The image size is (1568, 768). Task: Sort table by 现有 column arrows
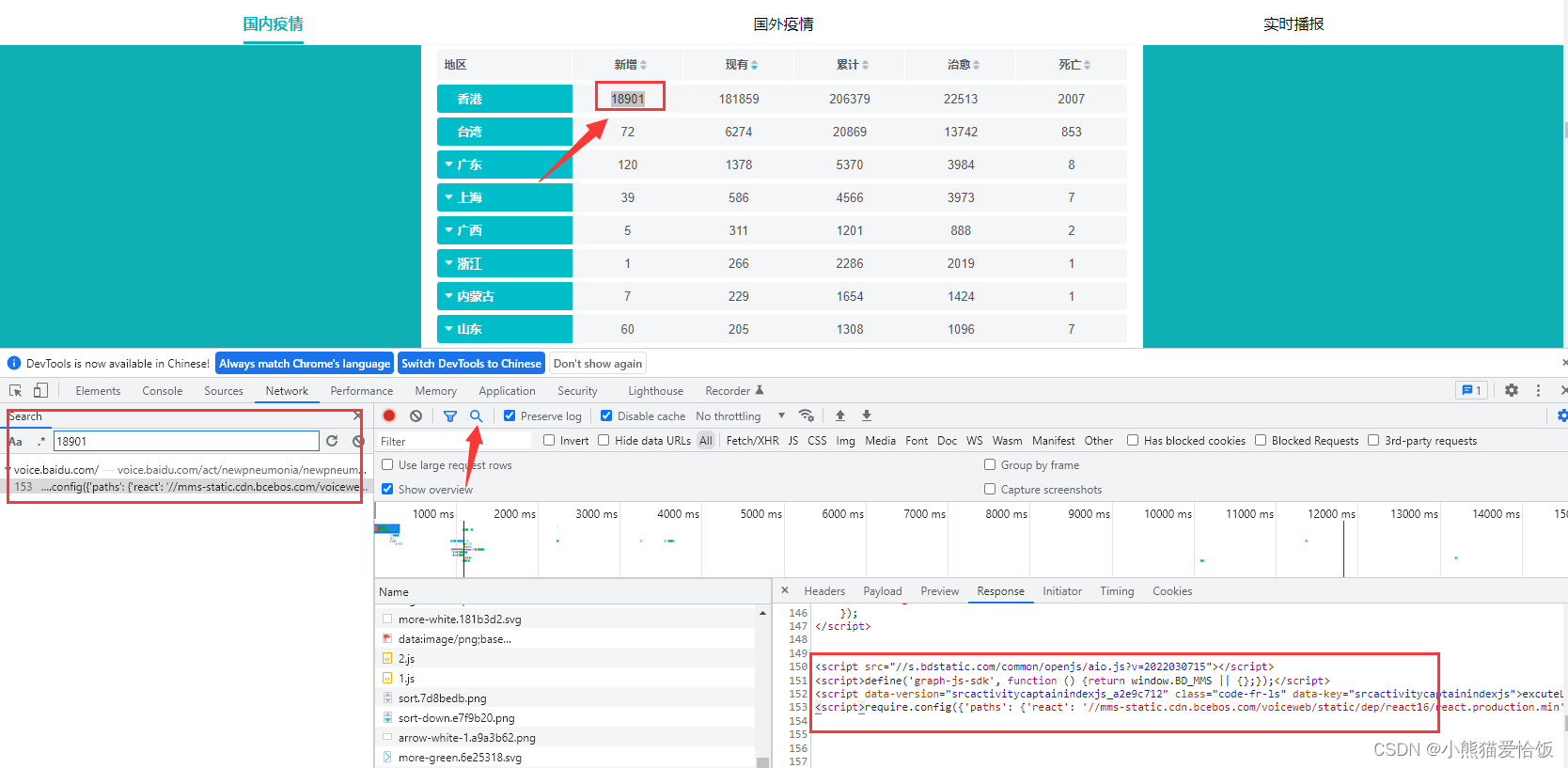click(754, 65)
